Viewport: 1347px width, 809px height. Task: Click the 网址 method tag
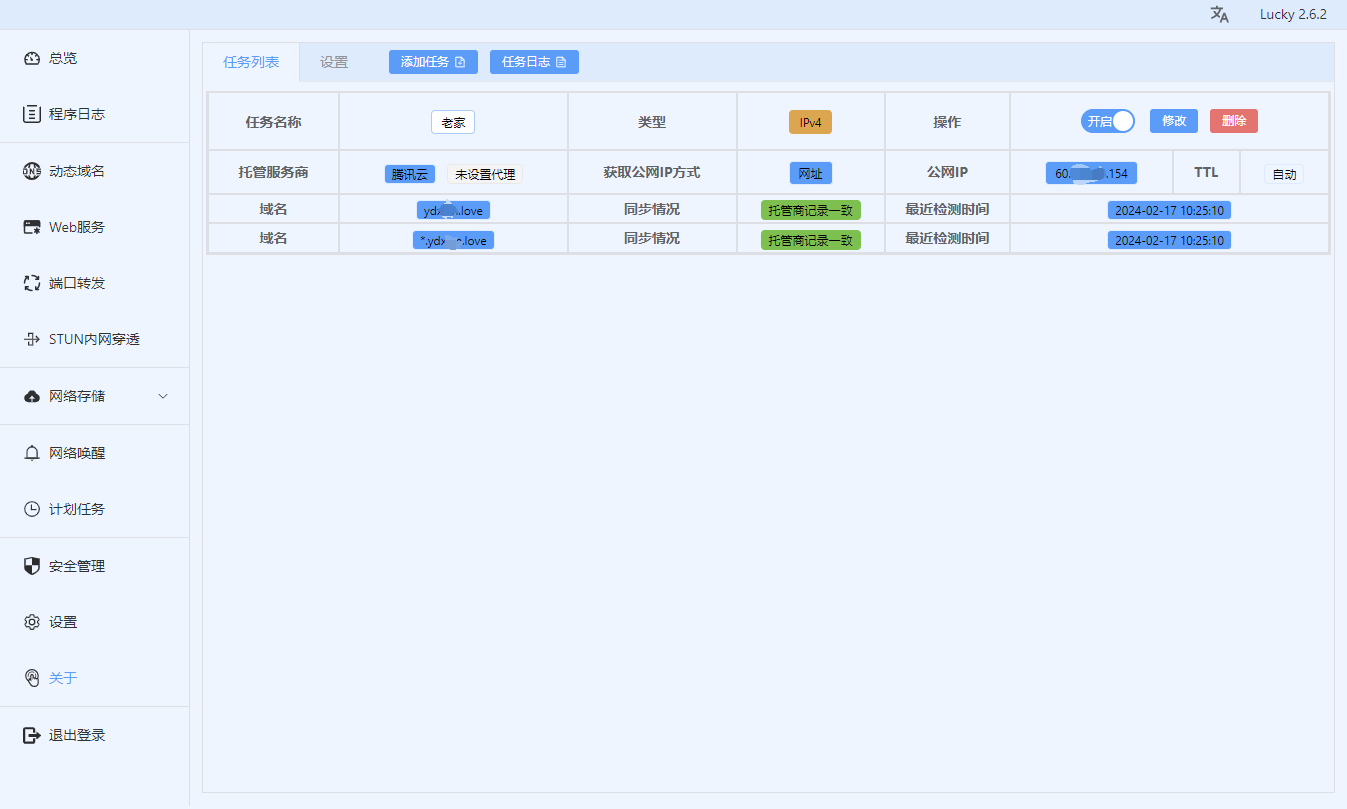coord(810,173)
